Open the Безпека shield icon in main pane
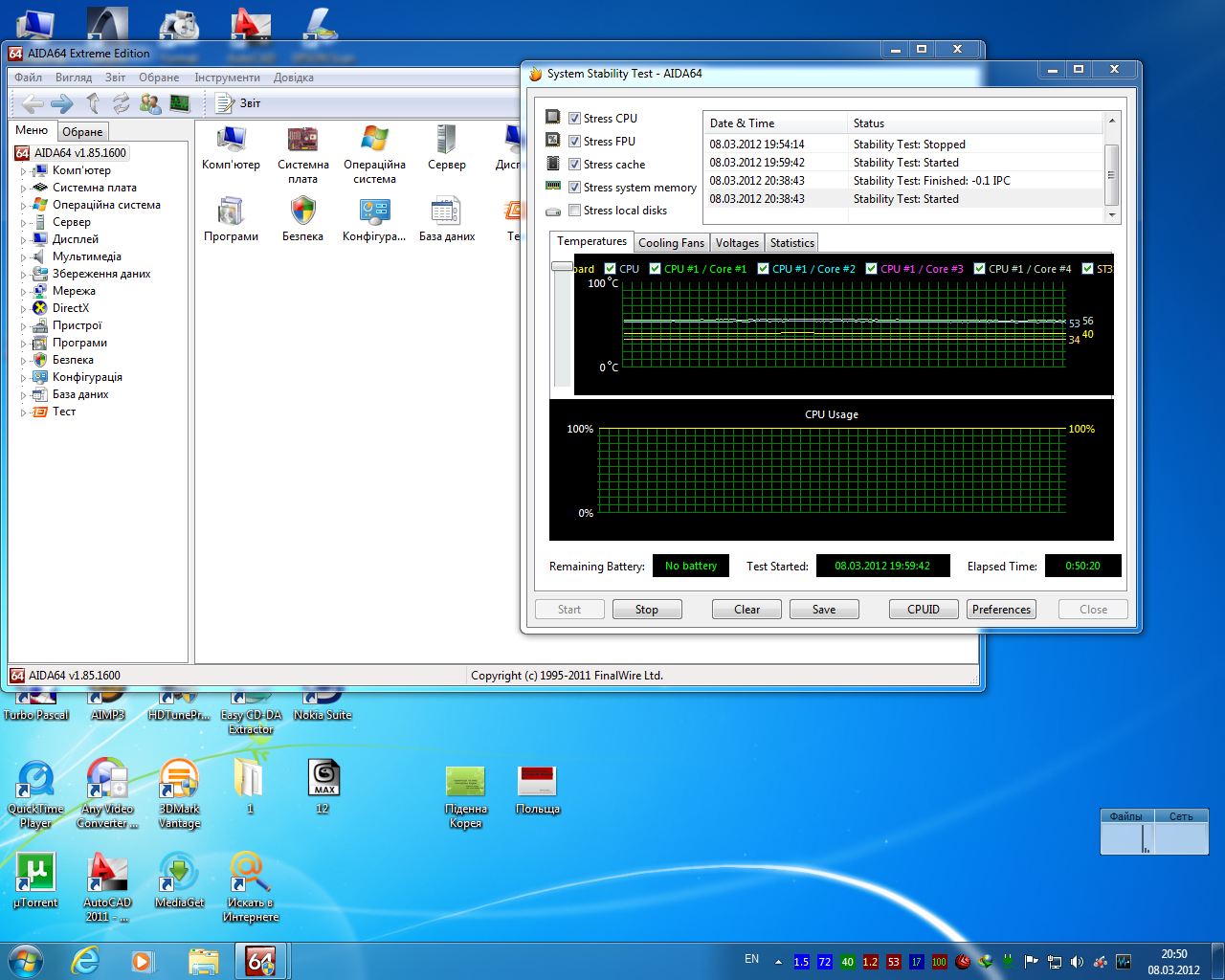 (x=302, y=220)
